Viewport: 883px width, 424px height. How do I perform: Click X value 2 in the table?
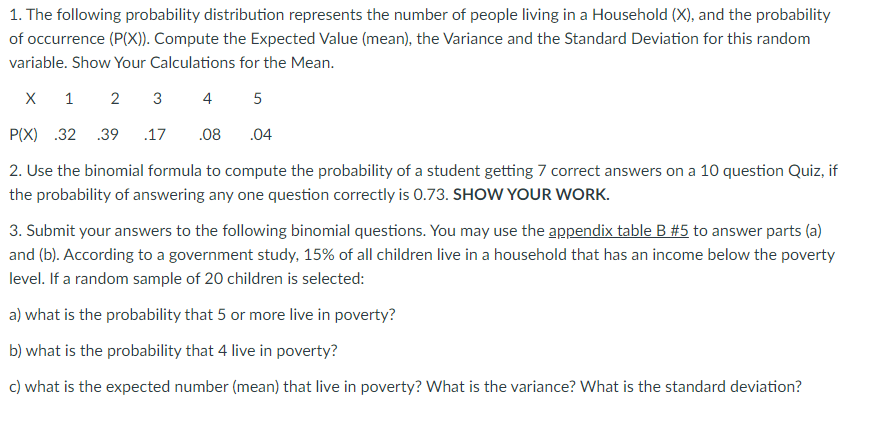[114, 99]
